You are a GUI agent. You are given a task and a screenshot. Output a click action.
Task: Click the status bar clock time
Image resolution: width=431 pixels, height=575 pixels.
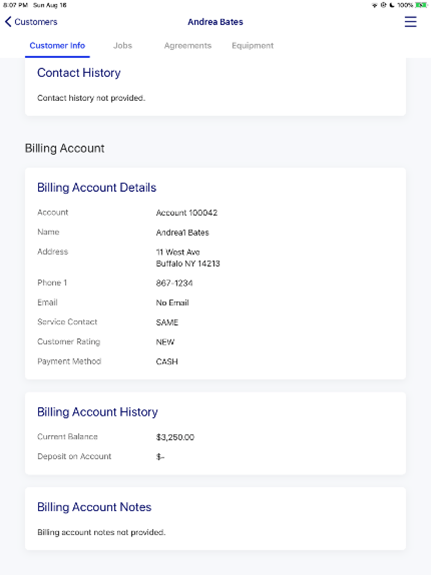[x=15, y=5]
